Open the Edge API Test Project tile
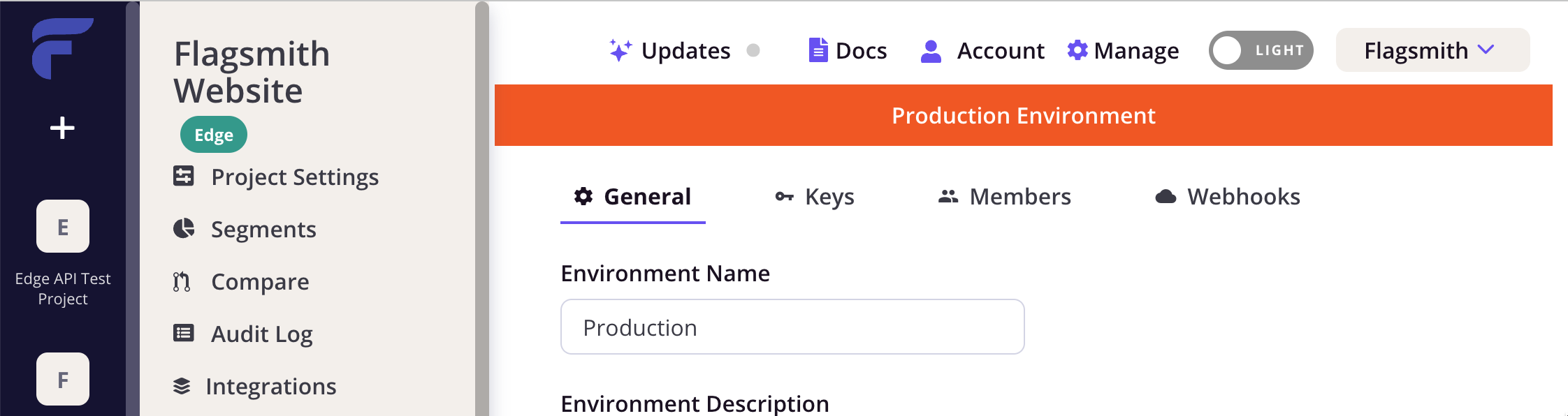1568x416 pixels. (x=63, y=226)
